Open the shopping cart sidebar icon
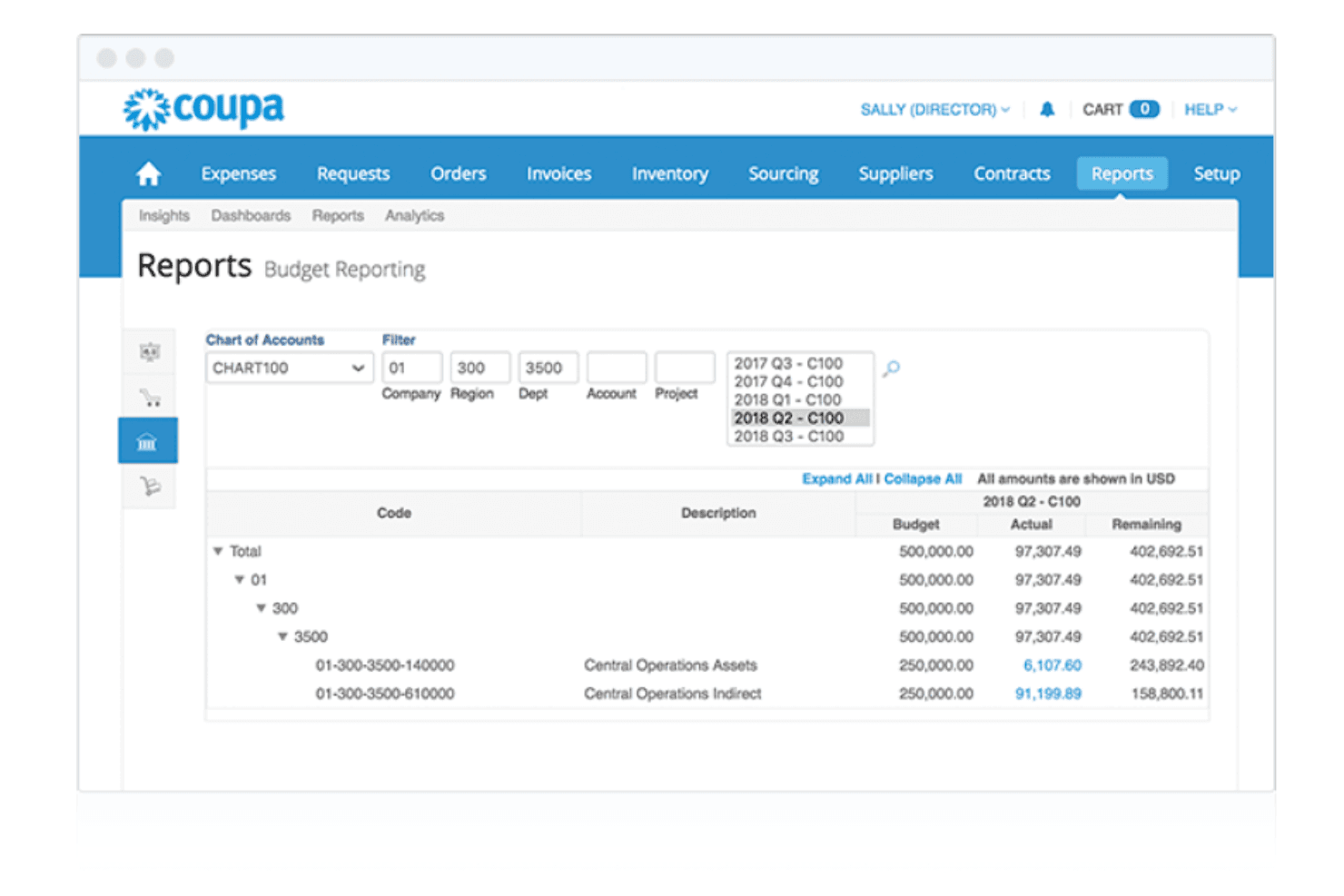 pos(150,398)
